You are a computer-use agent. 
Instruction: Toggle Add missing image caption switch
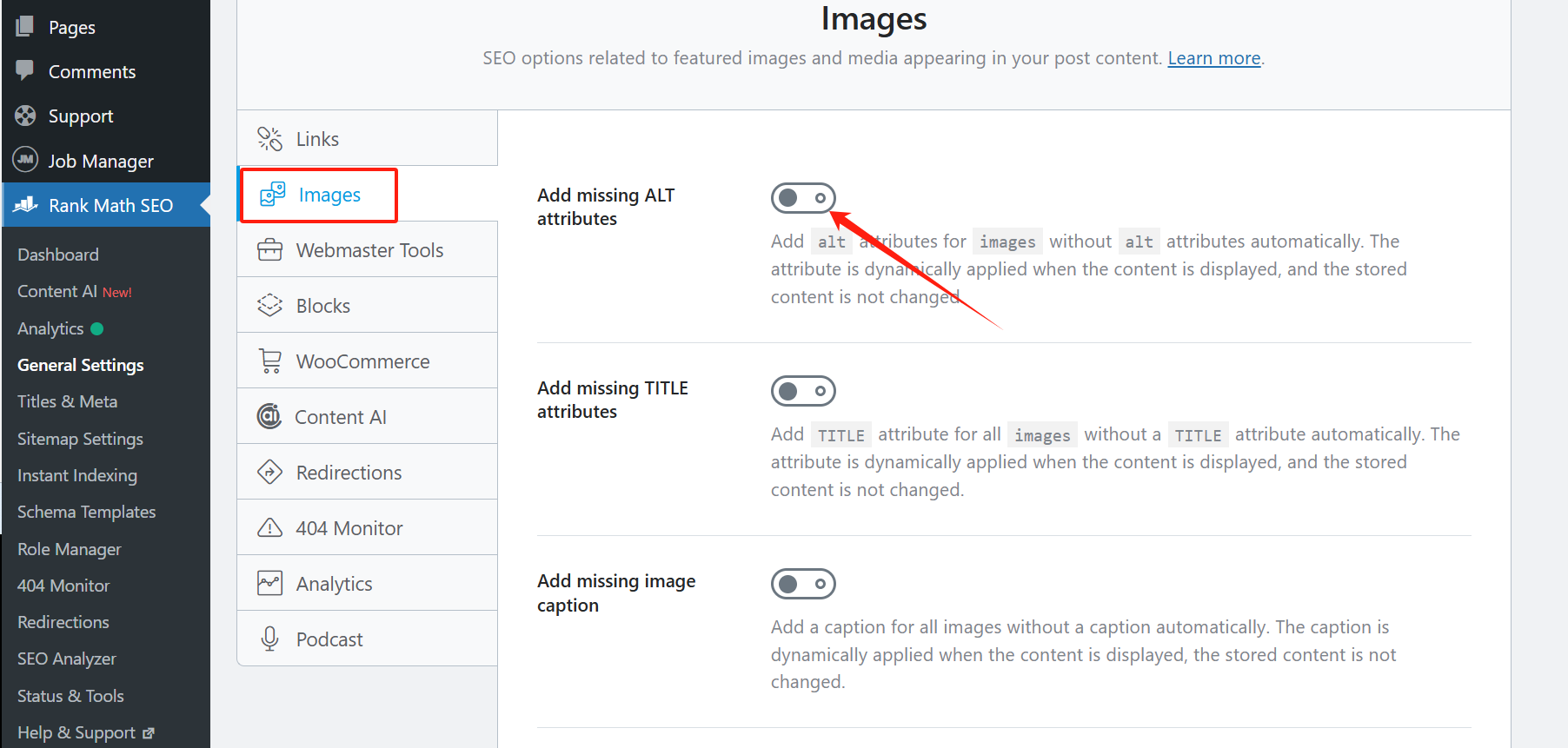pos(803,584)
